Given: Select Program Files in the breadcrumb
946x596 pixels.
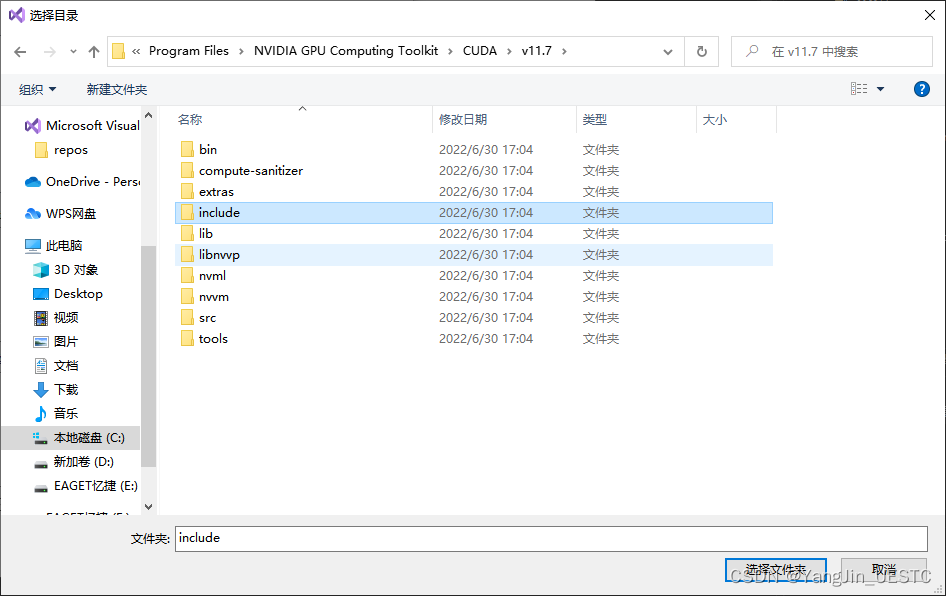Looking at the screenshot, I should click(189, 51).
